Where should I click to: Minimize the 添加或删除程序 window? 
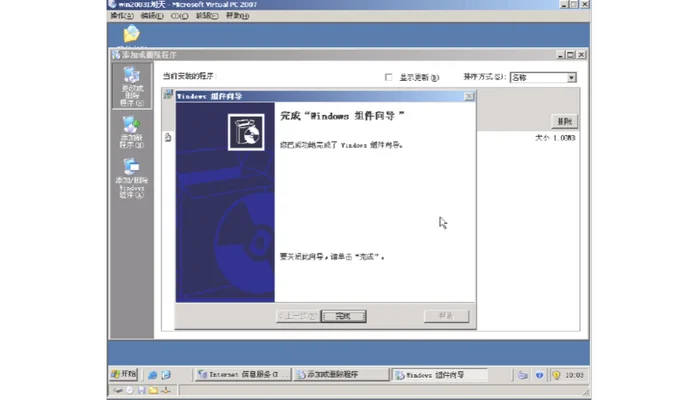coord(560,55)
